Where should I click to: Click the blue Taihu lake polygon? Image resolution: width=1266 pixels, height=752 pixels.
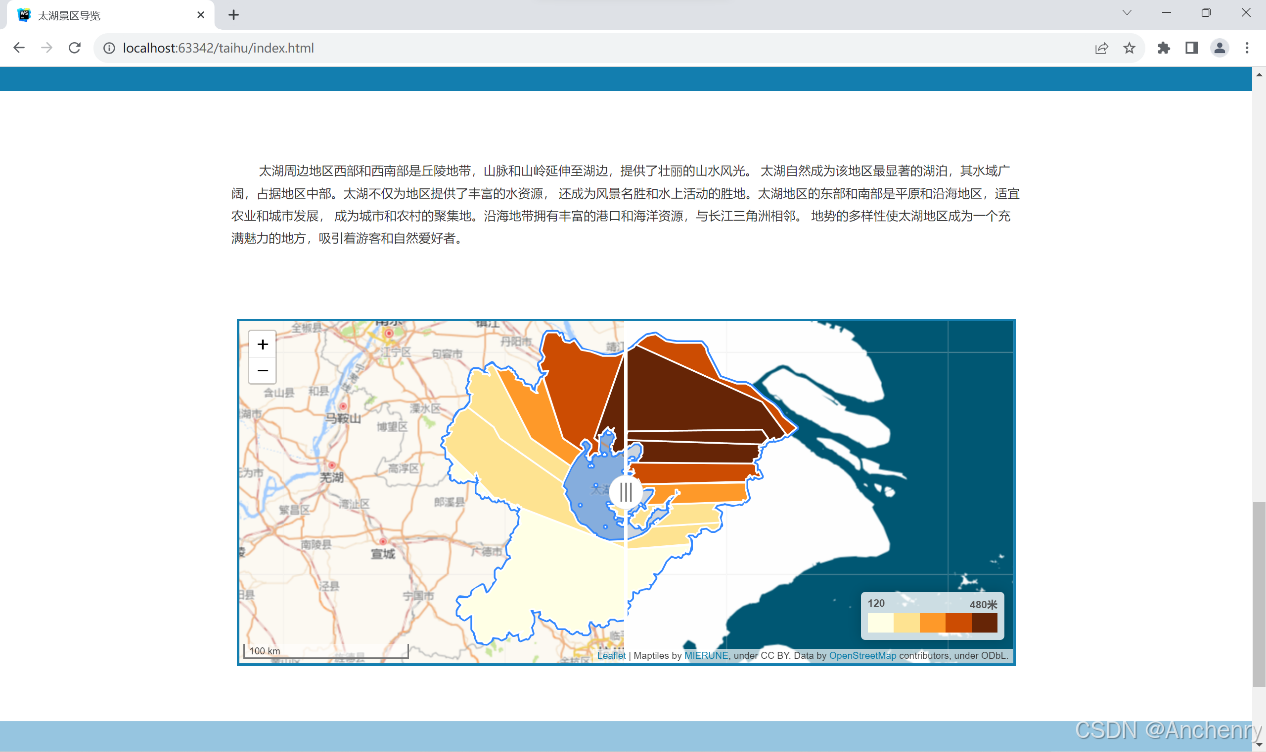pyautogui.click(x=590, y=490)
